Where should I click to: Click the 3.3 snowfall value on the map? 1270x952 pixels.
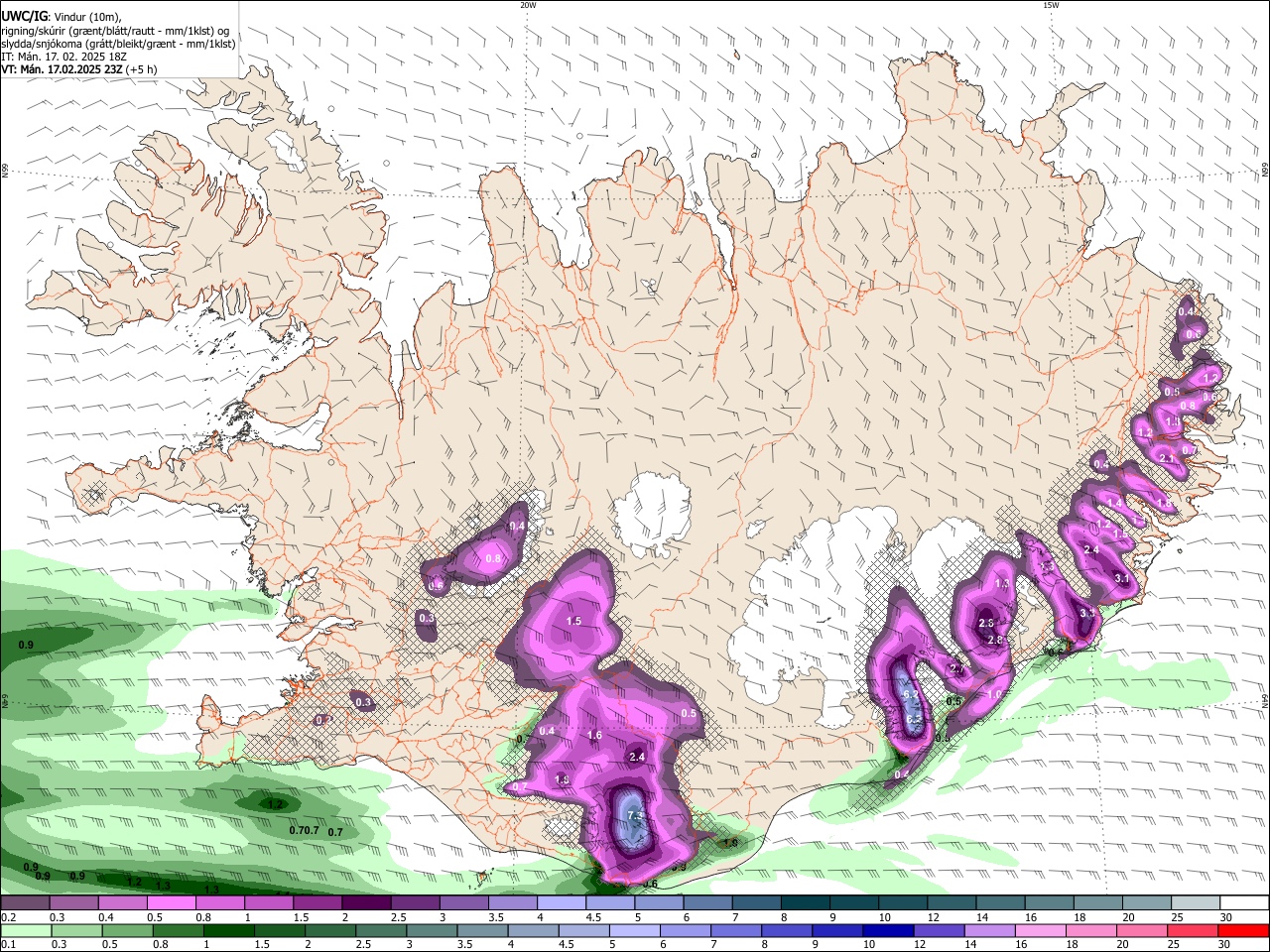(1087, 614)
